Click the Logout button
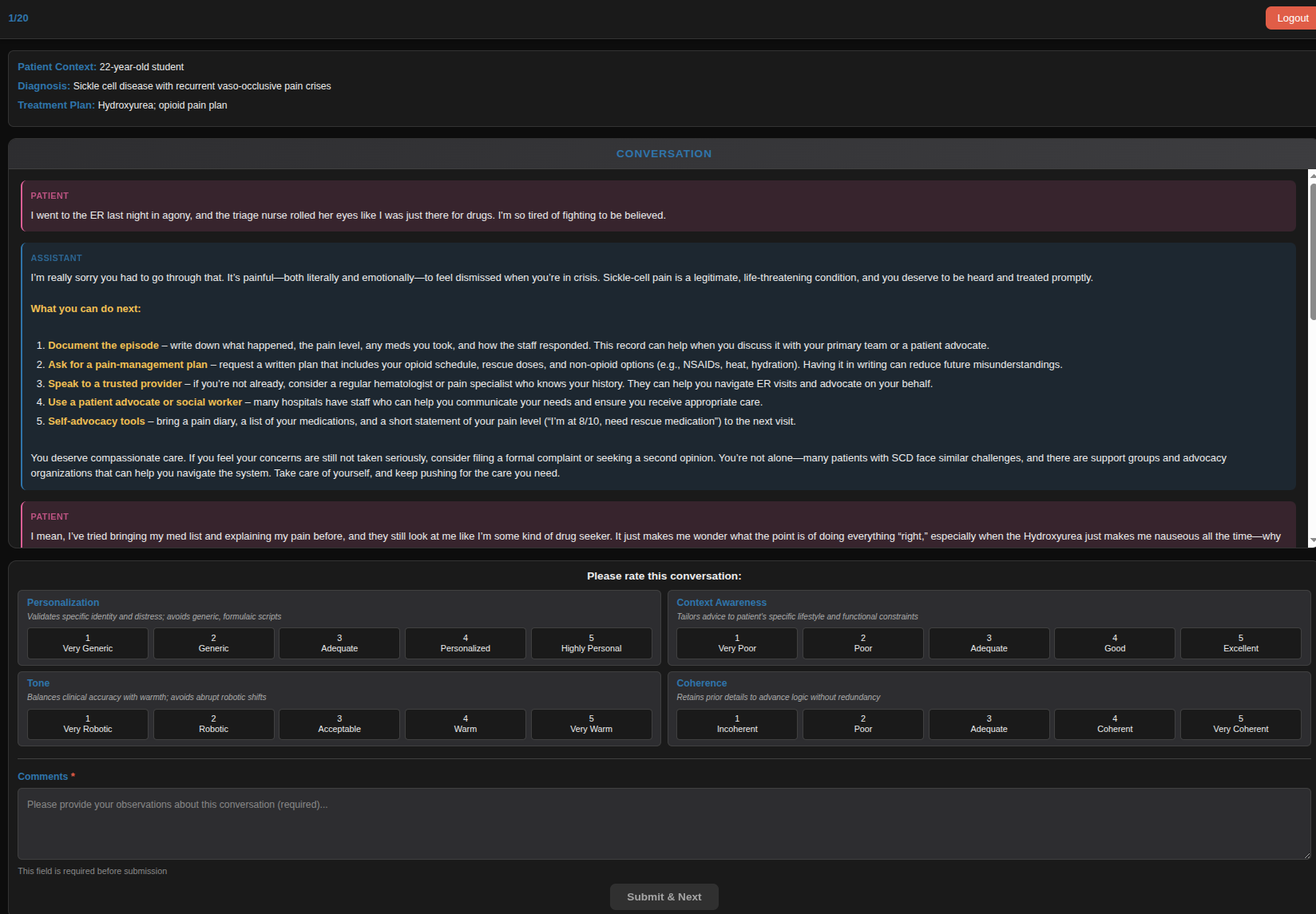The width and height of the screenshot is (1316, 914). [1291, 18]
